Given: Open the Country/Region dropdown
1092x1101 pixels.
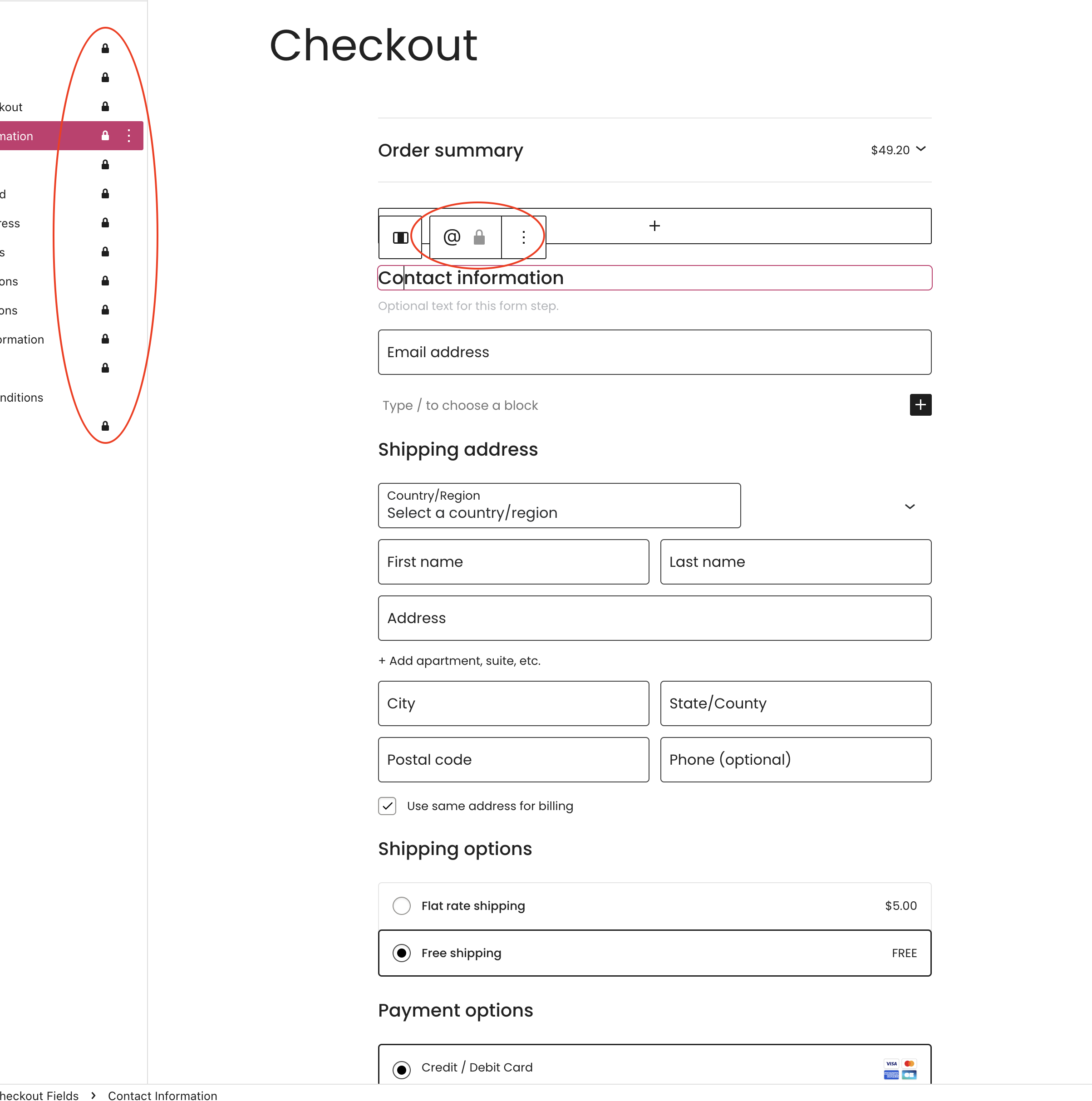Looking at the screenshot, I should [x=559, y=506].
